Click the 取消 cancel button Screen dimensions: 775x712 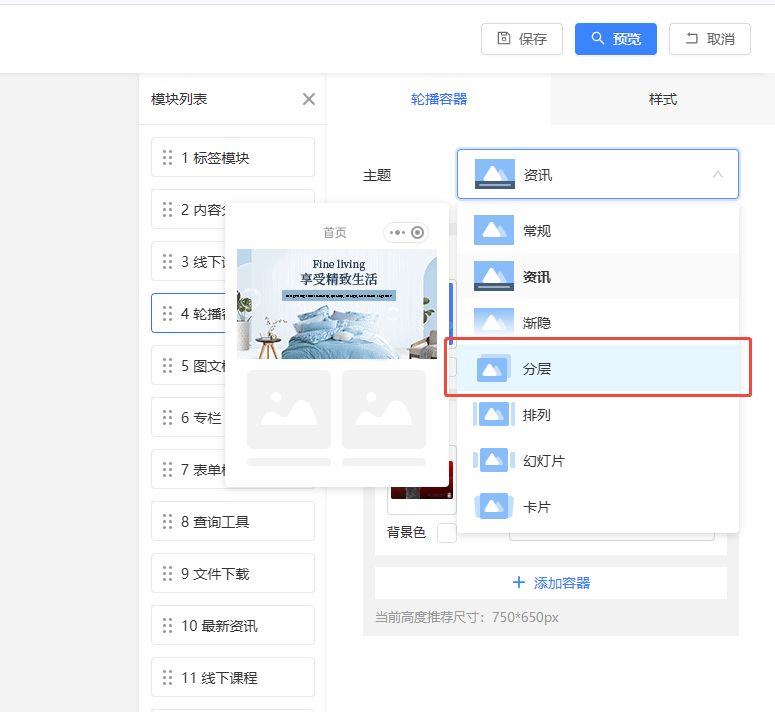(709, 39)
